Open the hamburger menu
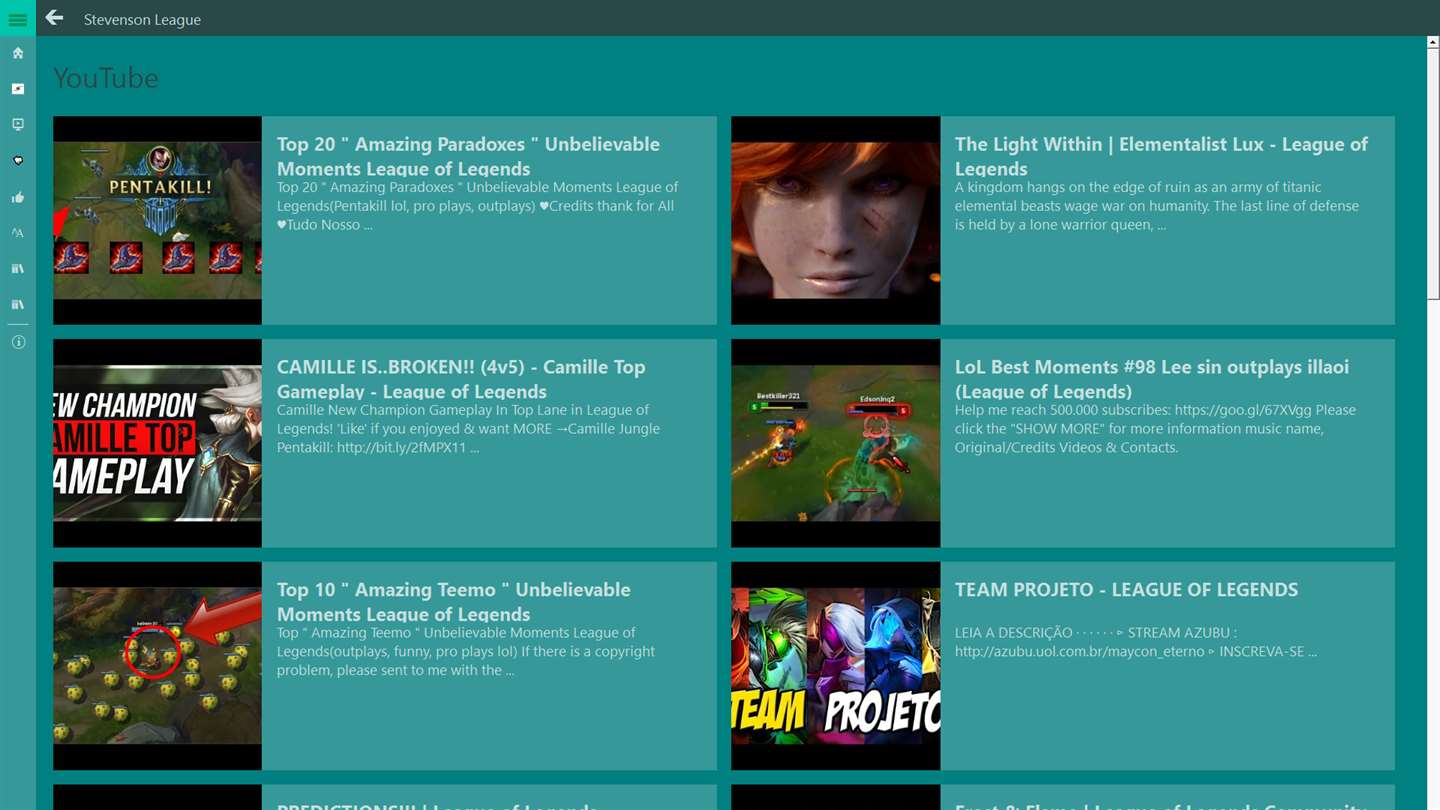Viewport: 1440px width, 810px height. tap(18, 19)
